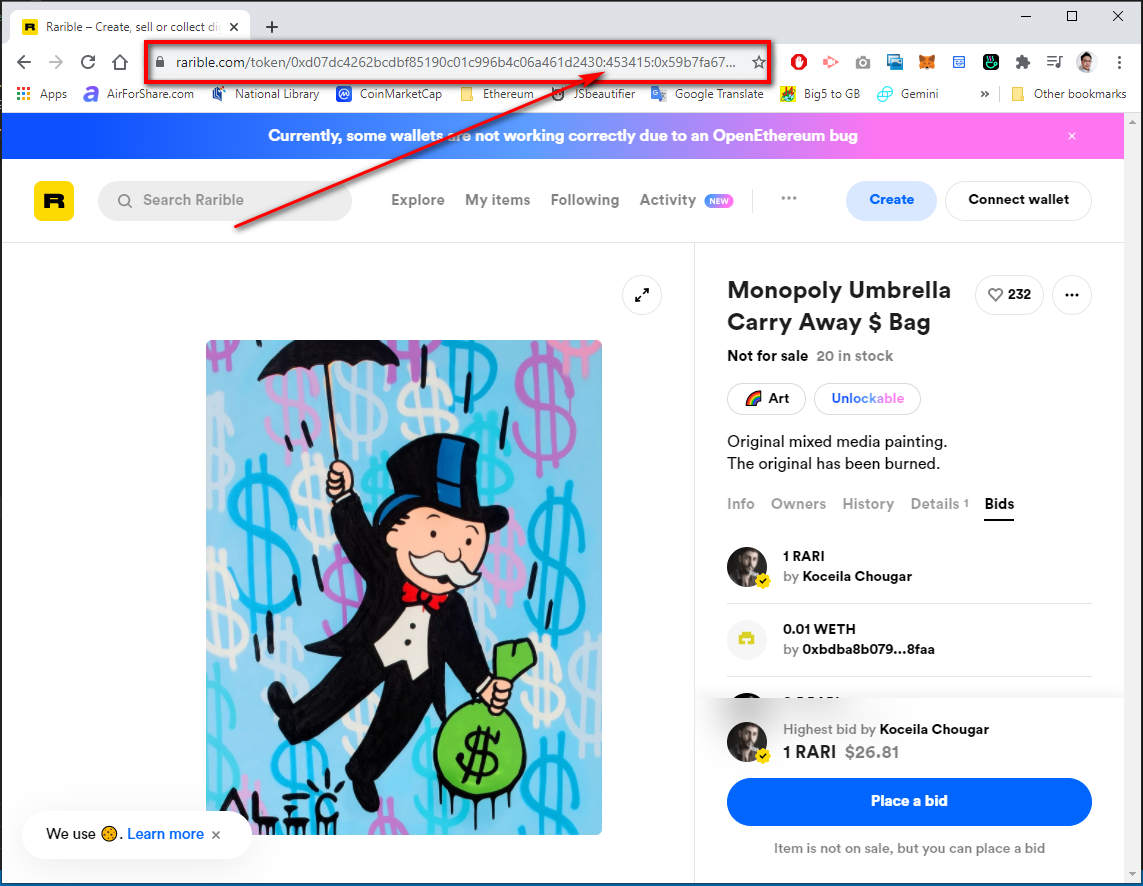Screen dimensions: 1143x886
Task: Go to the browser home page icon
Action: pyautogui.click(x=120, y=62)
